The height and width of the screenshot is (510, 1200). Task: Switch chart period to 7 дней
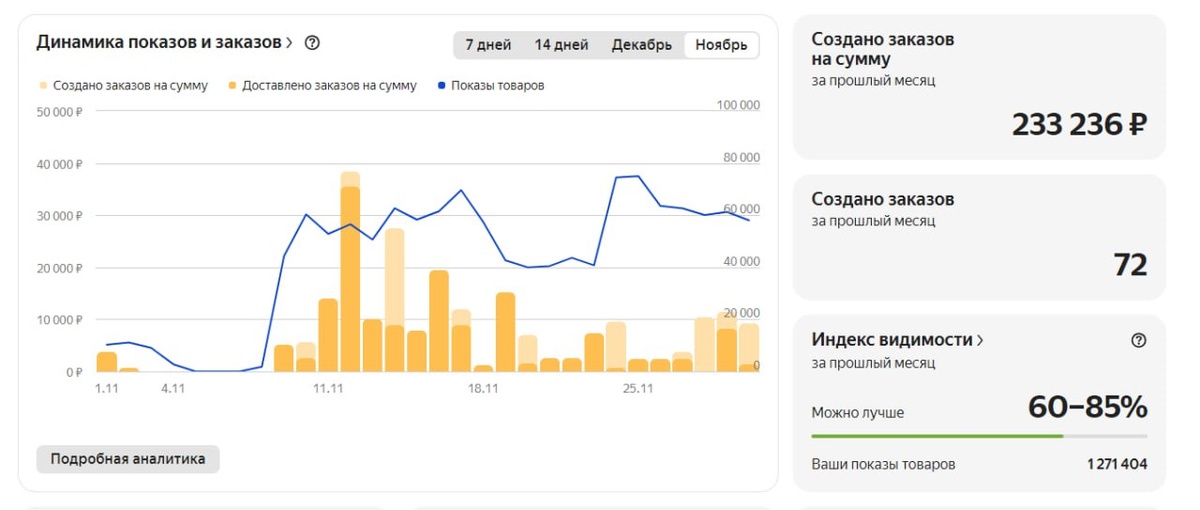coord(488,45)
